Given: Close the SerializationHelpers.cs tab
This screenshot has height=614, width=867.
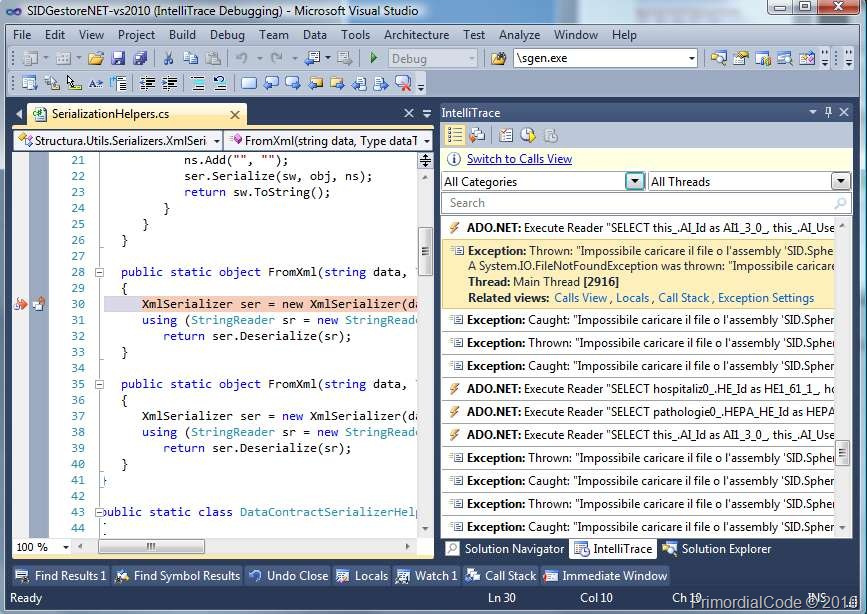Looking at the screenshot, I should (235, 115).
